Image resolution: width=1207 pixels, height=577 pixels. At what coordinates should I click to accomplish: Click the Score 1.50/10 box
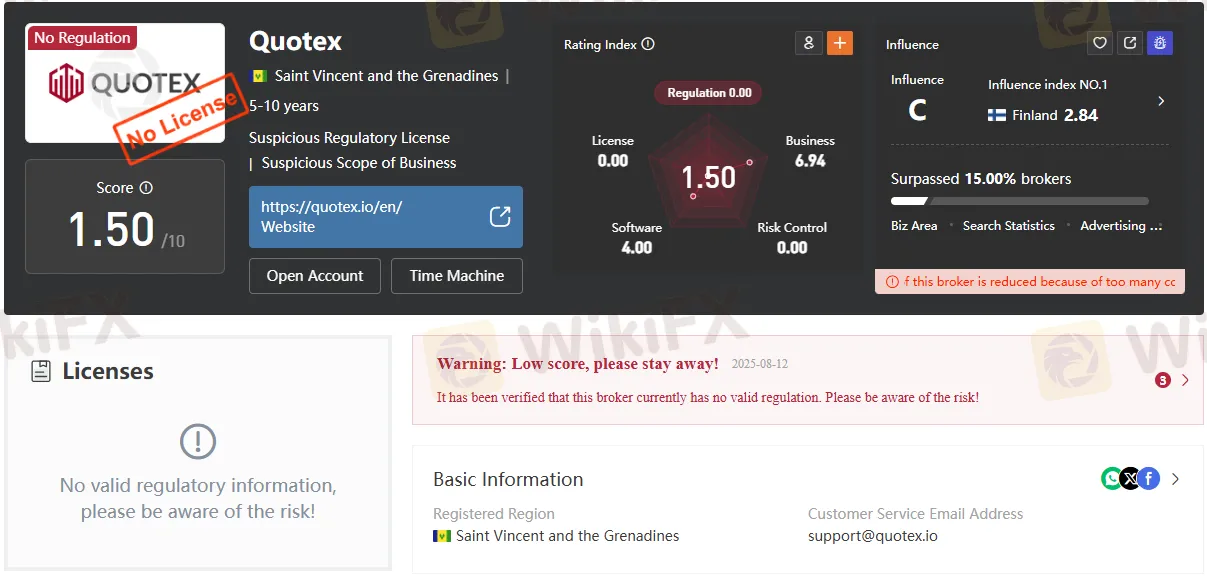pyautogui.click(x=125, y=216)
